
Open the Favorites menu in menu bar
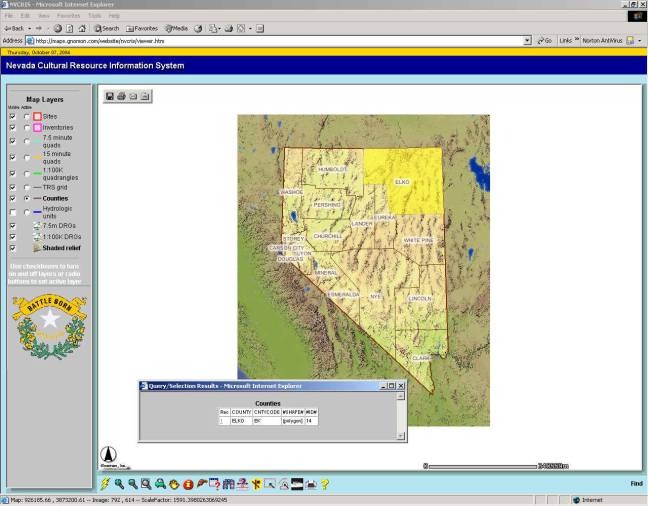[69, 16]
